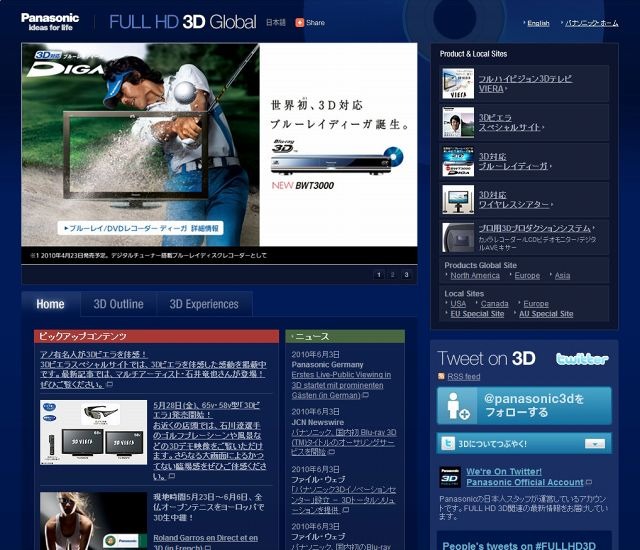Open the celebrity 3D VIERA experience article link
This screenshot has height=550, width=640.
coord(153,369)
